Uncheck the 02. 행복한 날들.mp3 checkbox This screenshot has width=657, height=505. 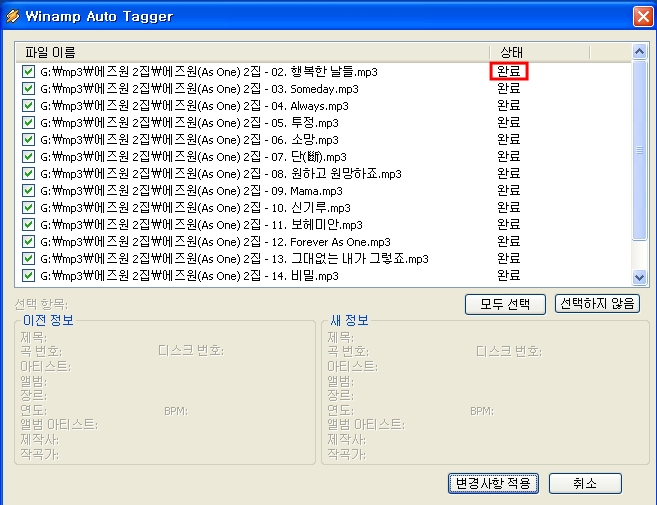pos(28,72)
